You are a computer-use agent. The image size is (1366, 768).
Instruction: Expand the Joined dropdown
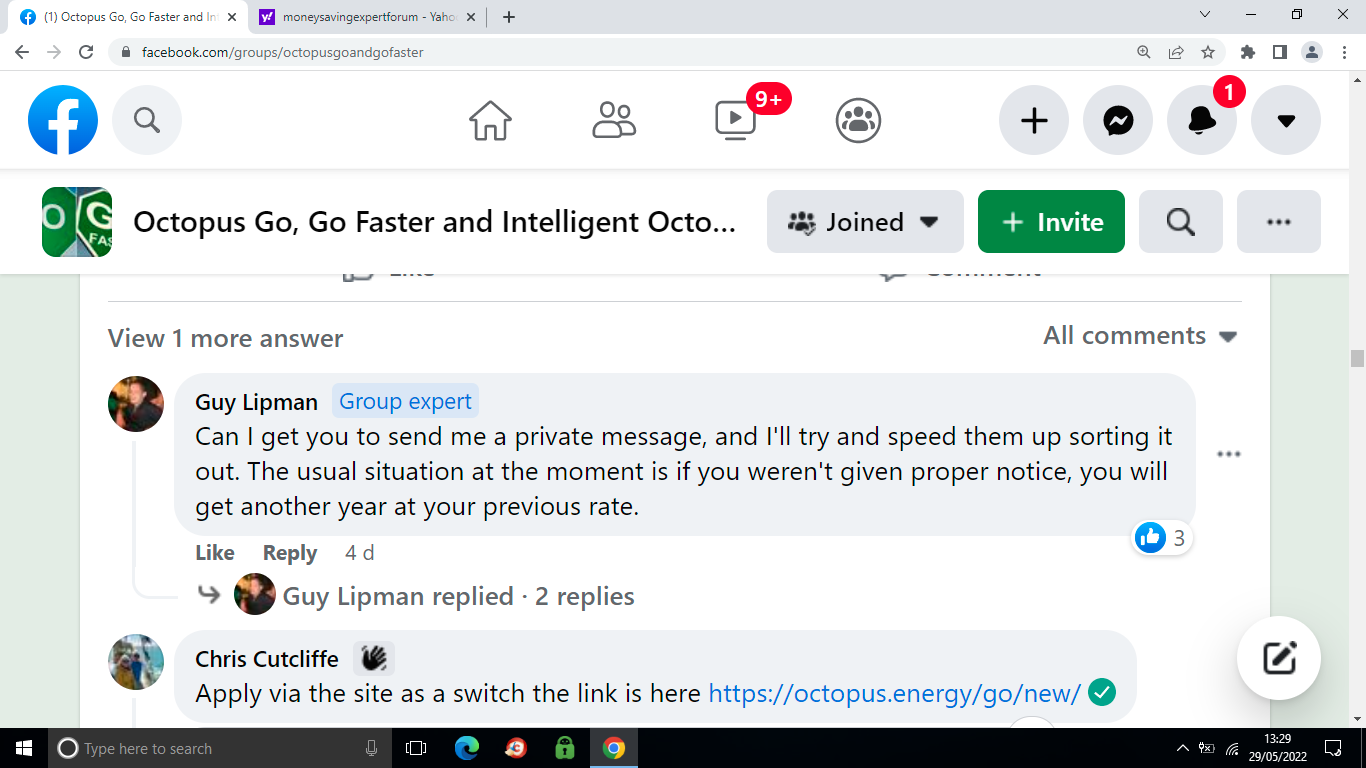tap(865, 222)
